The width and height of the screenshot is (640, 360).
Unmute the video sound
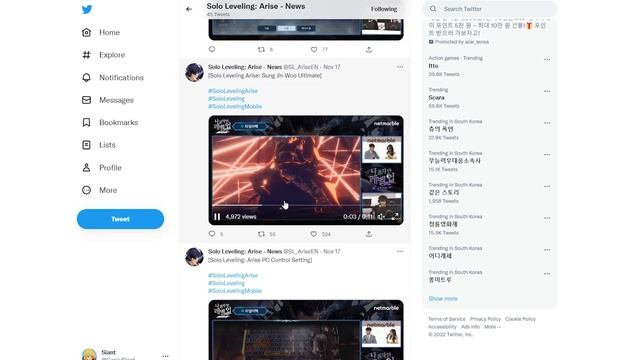click(x=381, y=217)
